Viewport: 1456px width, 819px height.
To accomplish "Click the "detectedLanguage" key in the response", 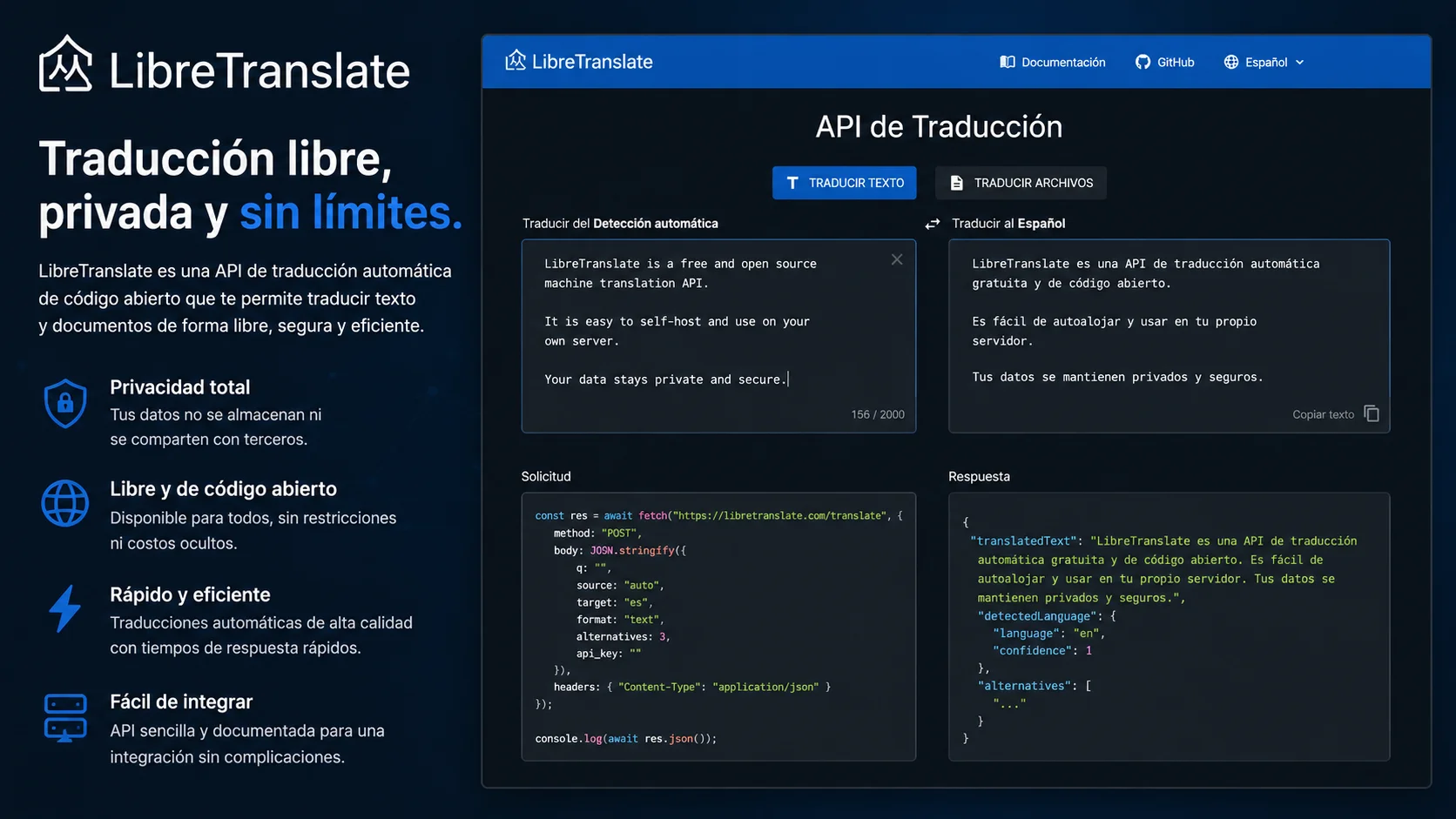I will (1036, 616).
